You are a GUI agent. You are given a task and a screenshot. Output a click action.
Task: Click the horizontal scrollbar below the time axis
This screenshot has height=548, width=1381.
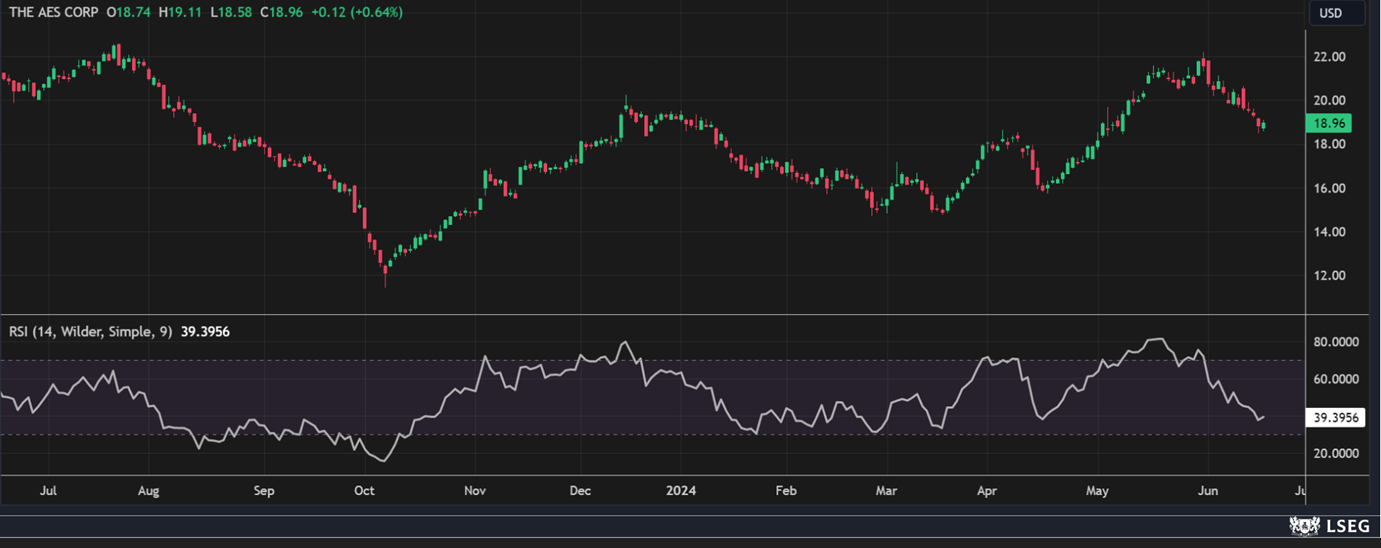(650, 509)
